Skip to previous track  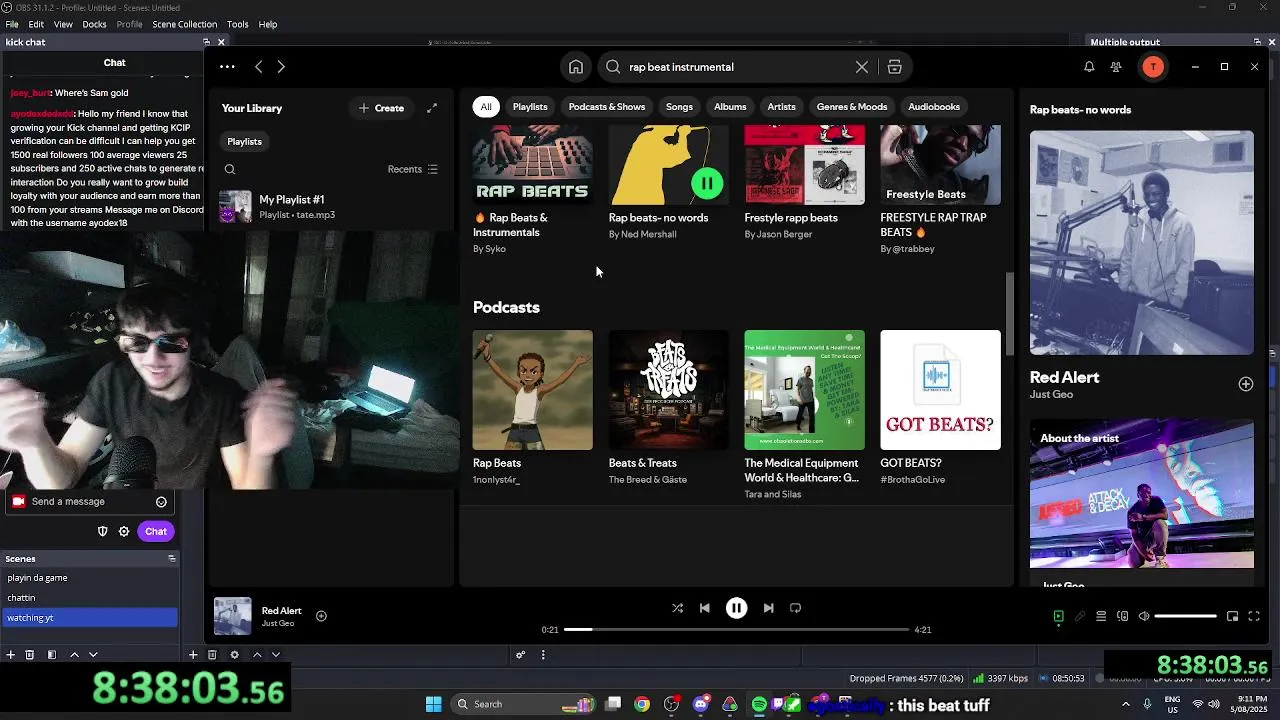click(705, 608)
